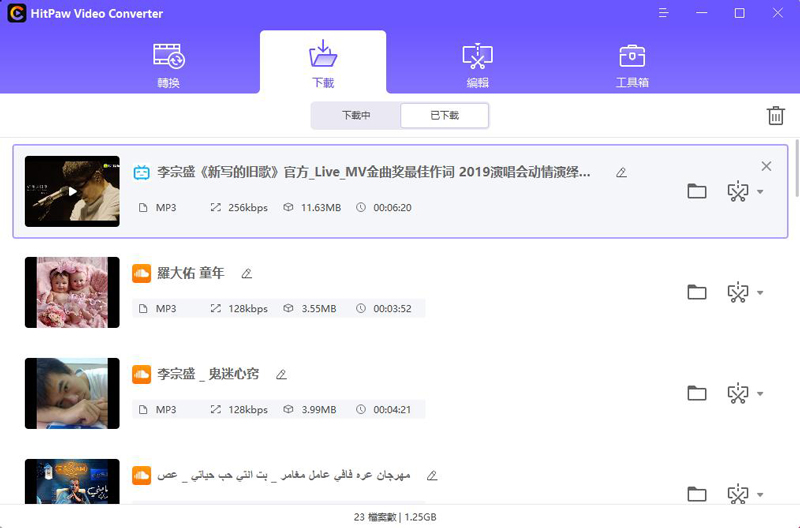Open the hamburger menu in title bar
This screenshot has height=528, width=800.
click(x=663, y=13)
